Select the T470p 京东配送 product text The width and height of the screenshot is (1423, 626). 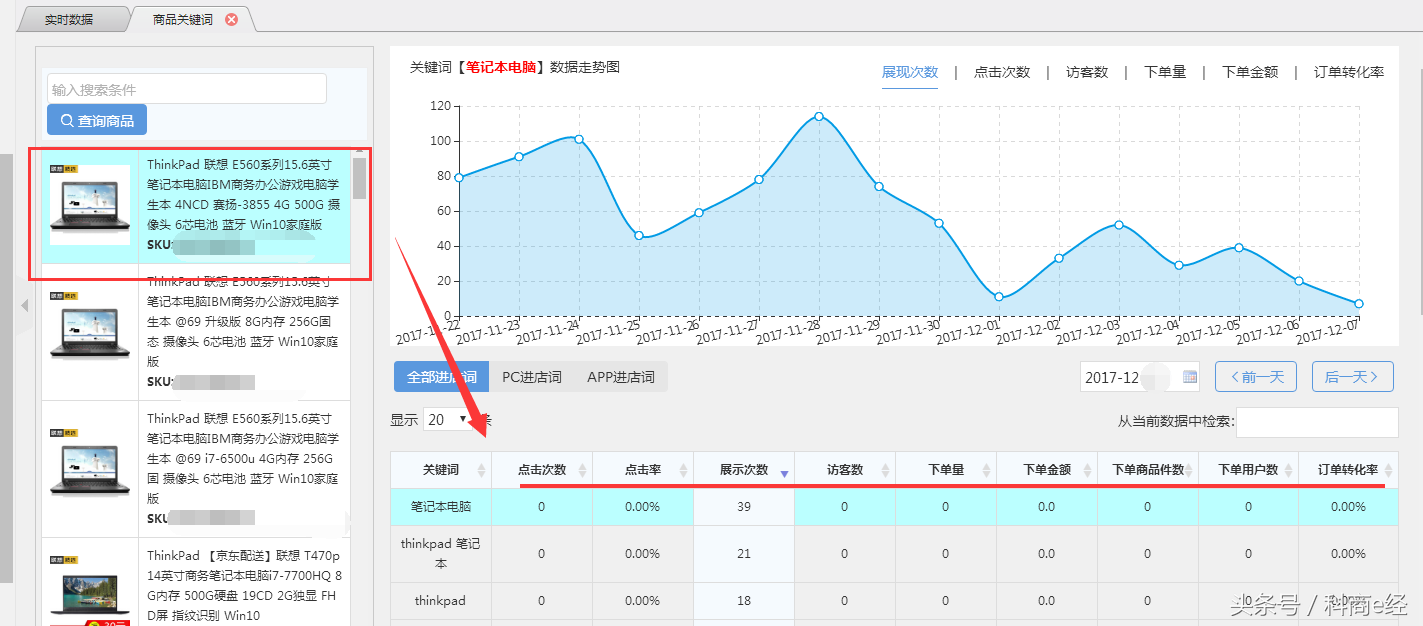243,585
